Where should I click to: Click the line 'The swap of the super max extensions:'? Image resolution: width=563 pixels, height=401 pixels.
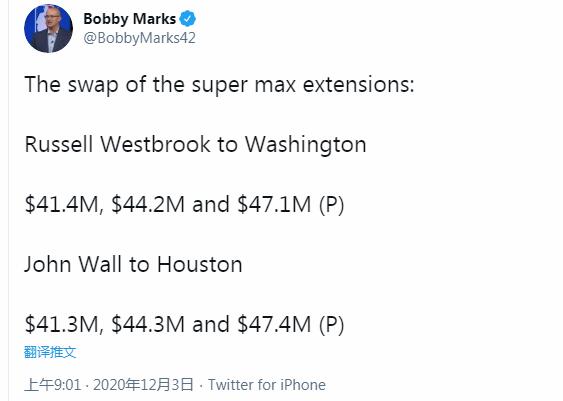click(x=219, y=85)
